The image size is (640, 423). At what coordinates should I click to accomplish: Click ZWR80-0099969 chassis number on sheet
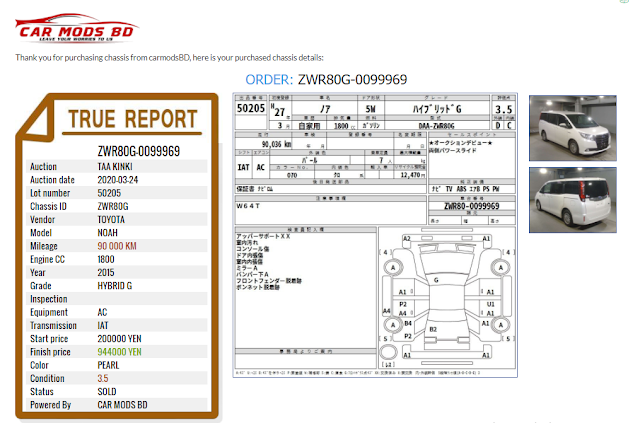(471, 206)
